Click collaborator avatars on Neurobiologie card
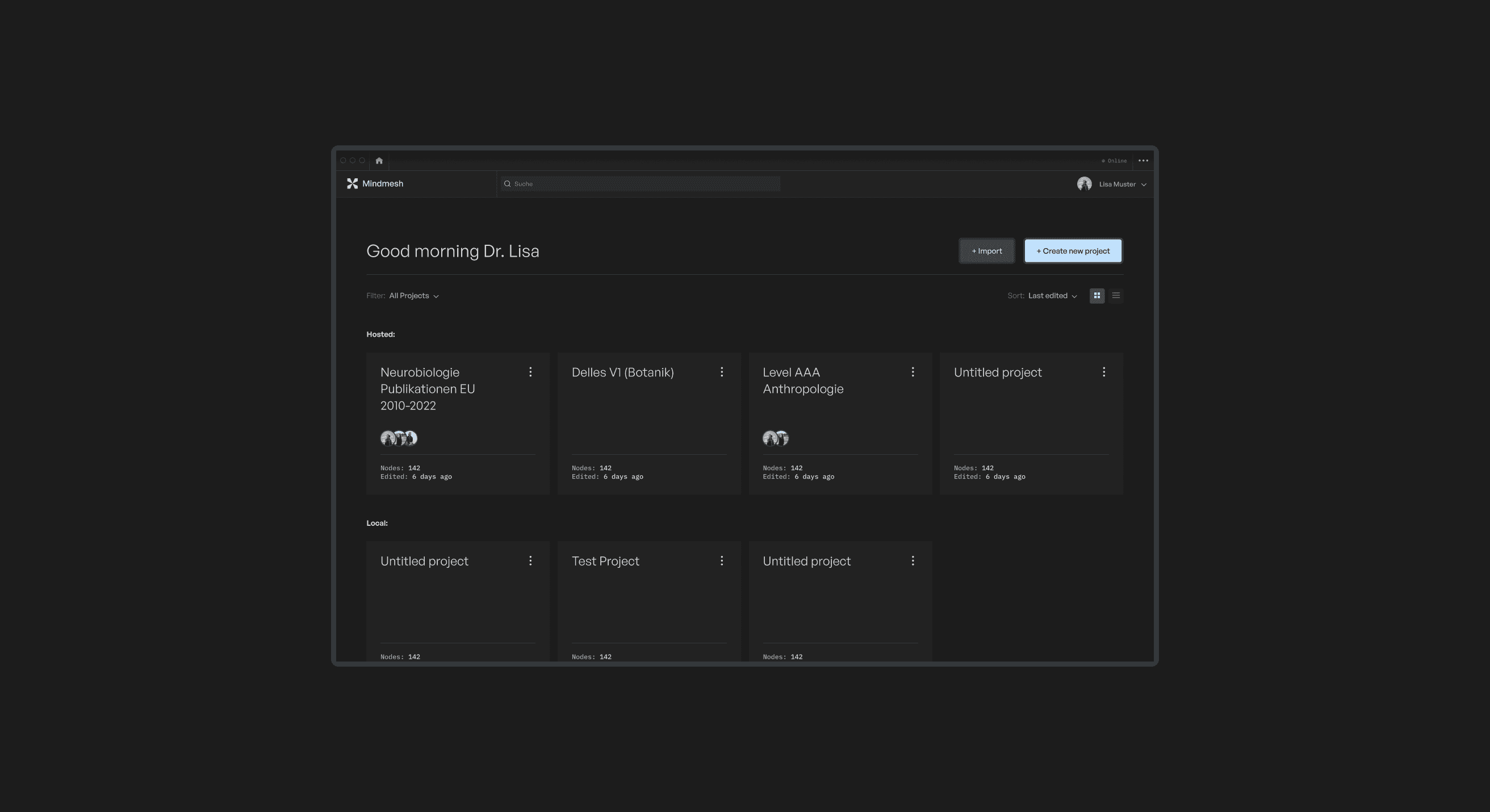The image size is (1490, 812). pyautogui.click(x=399, y=438)
